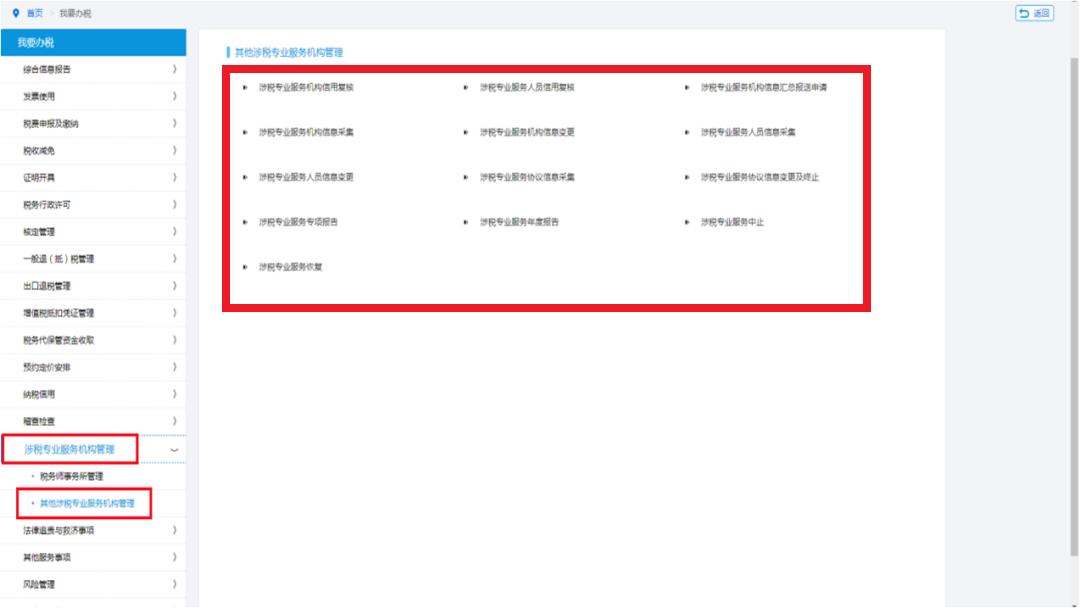The width and height of the screenshot is (1080, 608).
Task: Click 涉税专业服务机构信息变更 link
Action: 527,133
